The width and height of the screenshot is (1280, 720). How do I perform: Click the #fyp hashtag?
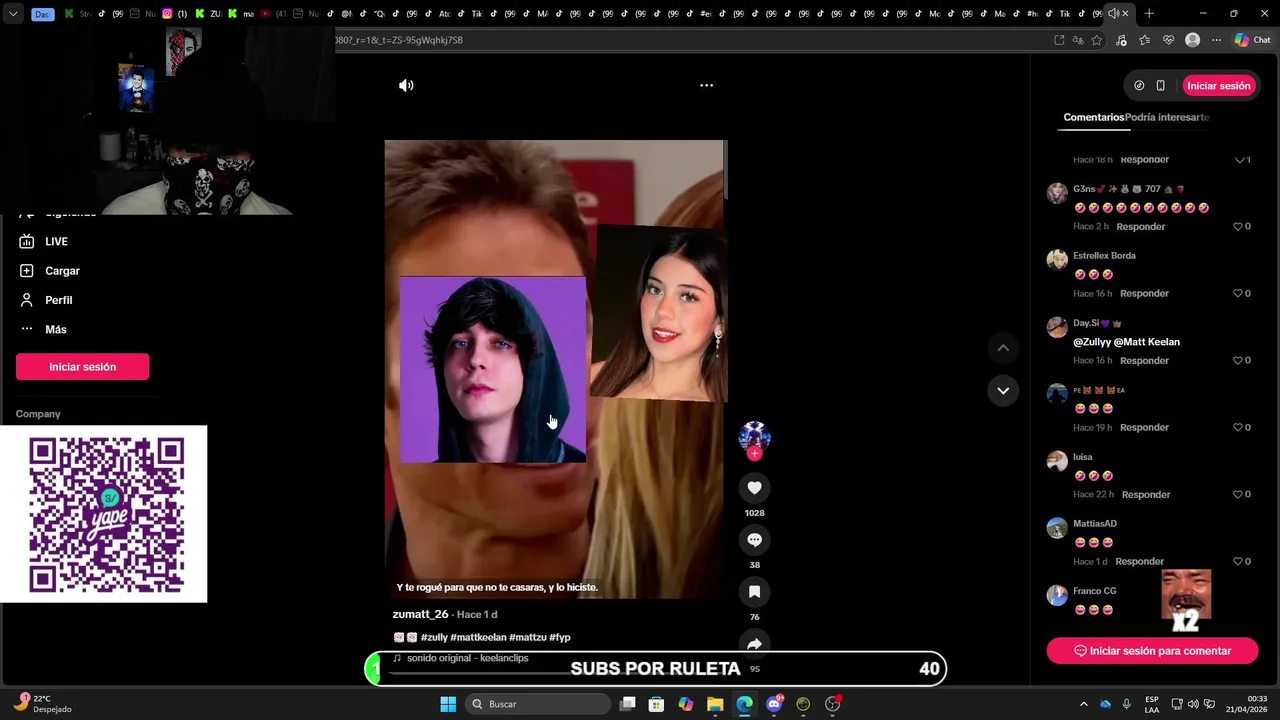point(560,637)
